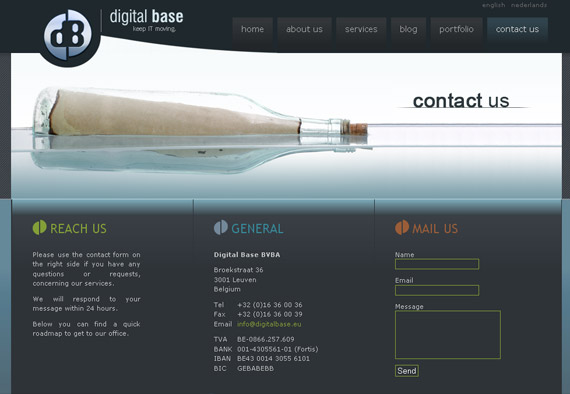Click the Fax number '+32 (0)16 36 00 39'
The height and width of the screenshot is (394, 570).
point(270,314)
